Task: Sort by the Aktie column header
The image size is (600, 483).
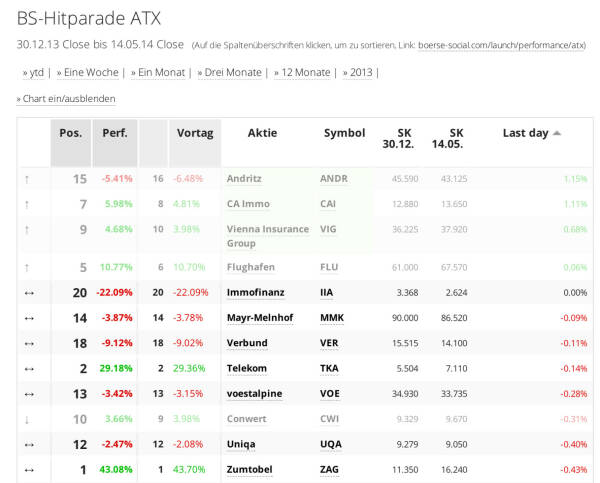Action: 262,133
